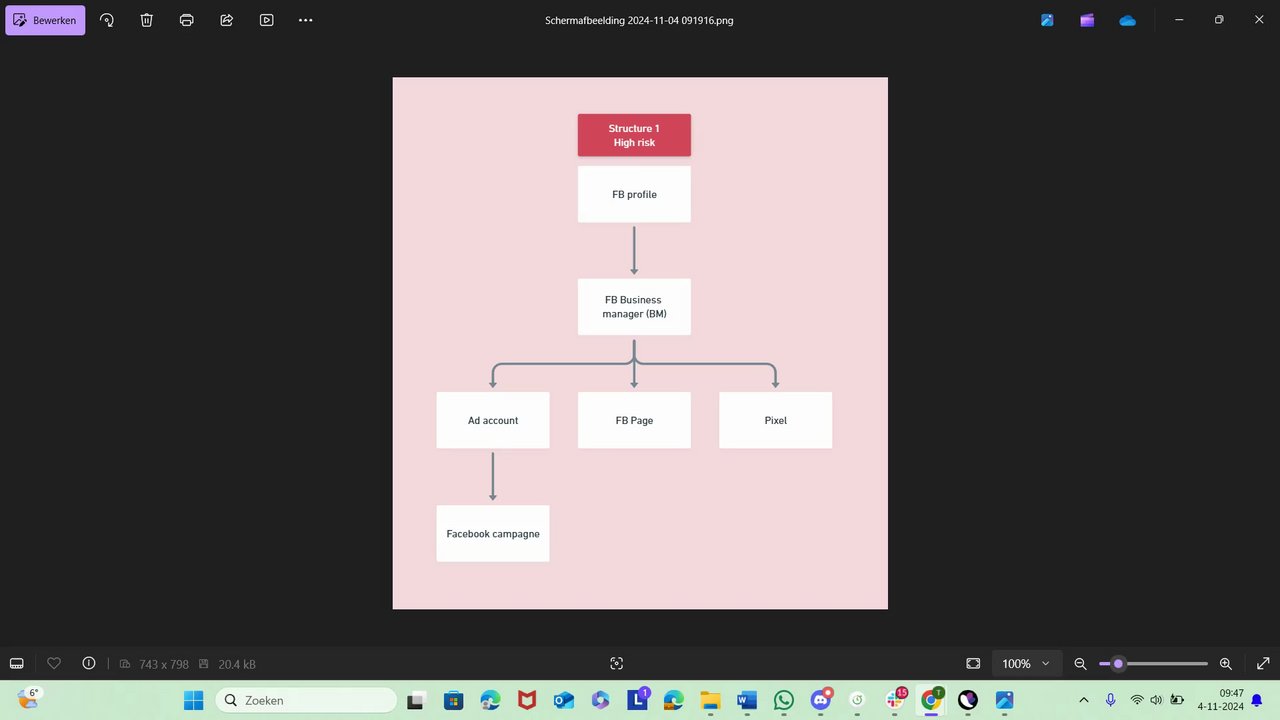Click the Zoeken taskbar search box
Image resolution: width=1280 pixels, height=720 pixels.
(306, 700)
